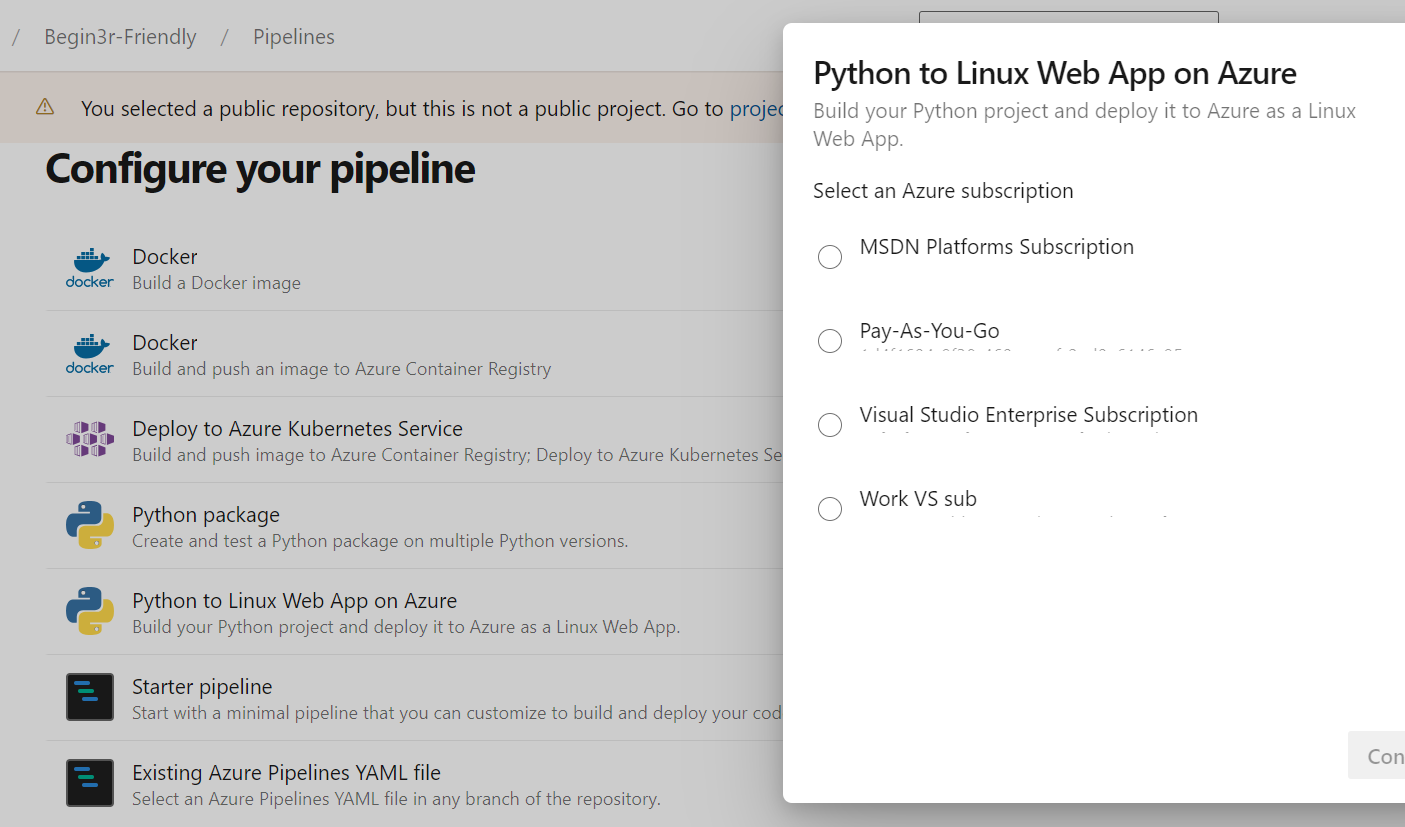
Task: Open the Pipelines breadcrumb item
Action: pos(293,37)
